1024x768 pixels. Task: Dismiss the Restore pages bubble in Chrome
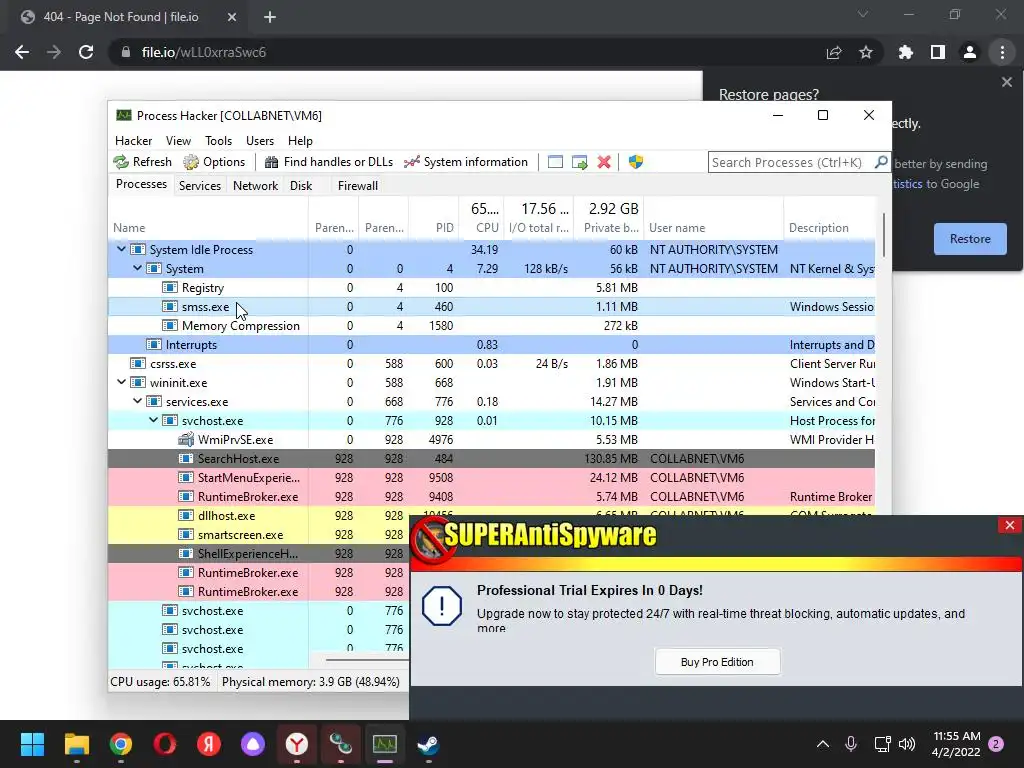click(1006, 82)
